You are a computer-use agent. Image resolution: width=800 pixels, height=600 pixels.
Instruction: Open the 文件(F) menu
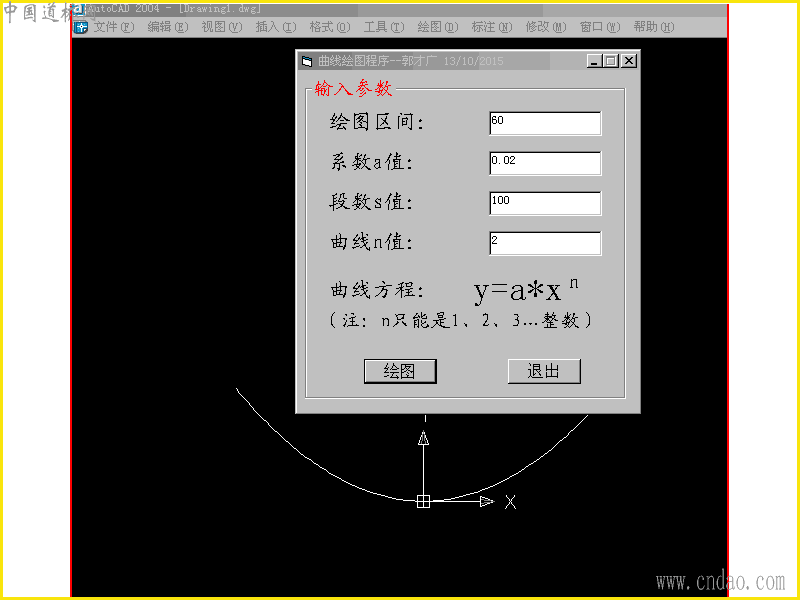click(x=114, y=27)
